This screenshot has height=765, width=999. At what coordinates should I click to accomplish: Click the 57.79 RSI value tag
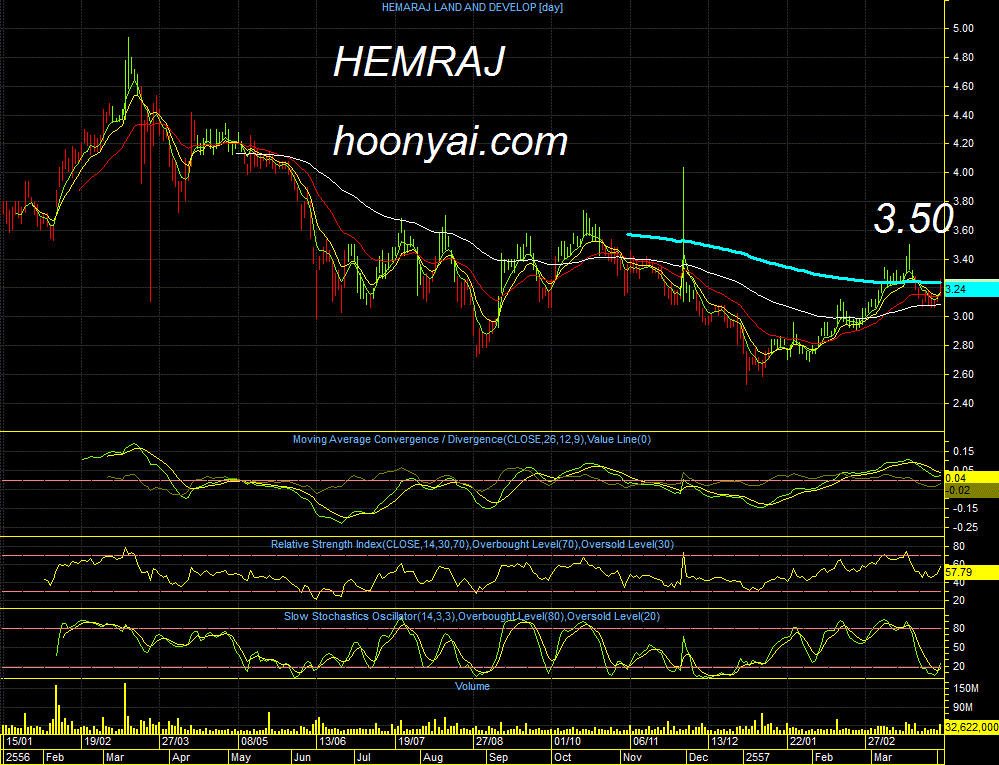click(x=971, y=573)
